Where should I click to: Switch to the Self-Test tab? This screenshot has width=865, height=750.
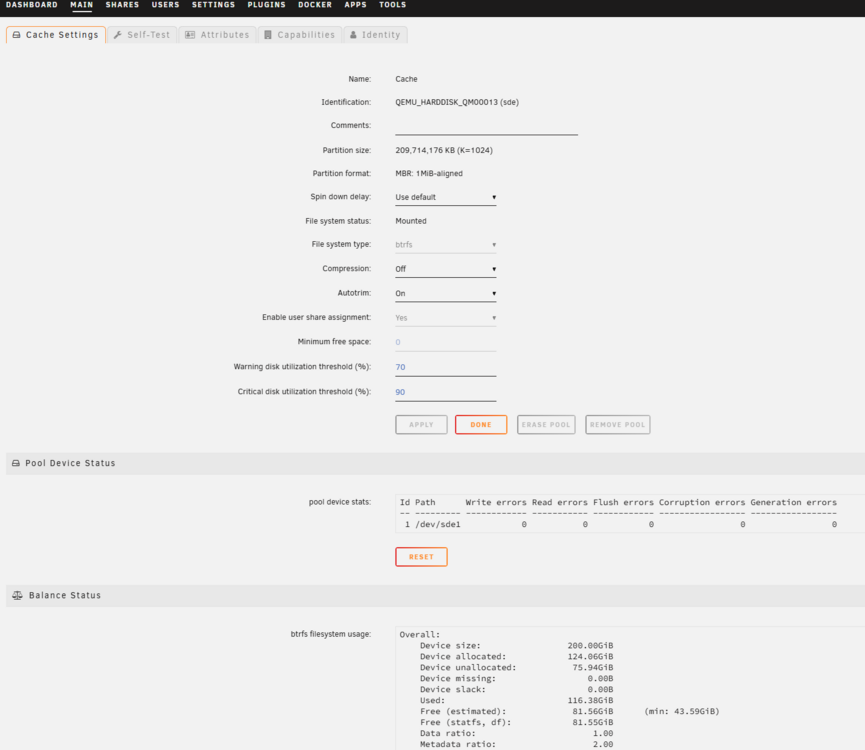click(x=142, y=35)
